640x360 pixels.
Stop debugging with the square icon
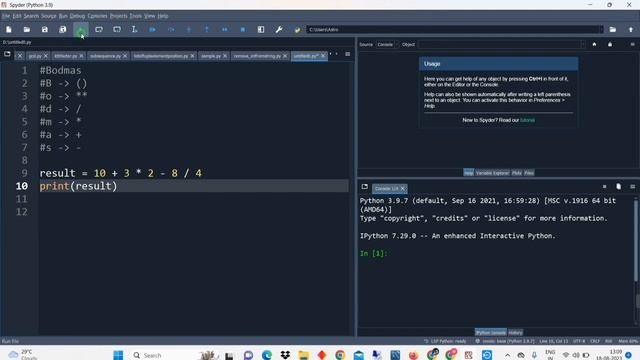(242, 29)
